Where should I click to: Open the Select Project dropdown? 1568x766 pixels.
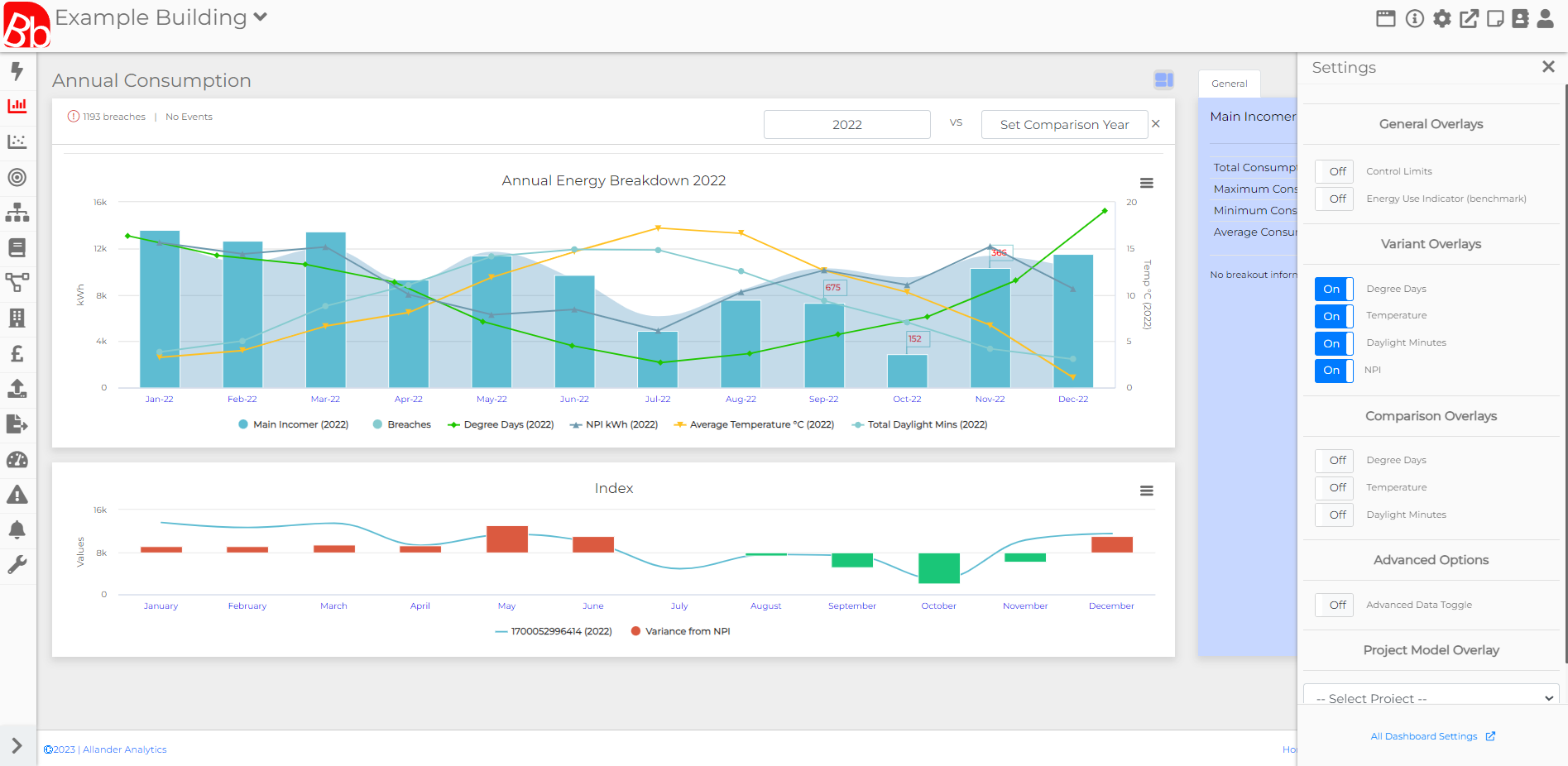(x=1430, y=697)
